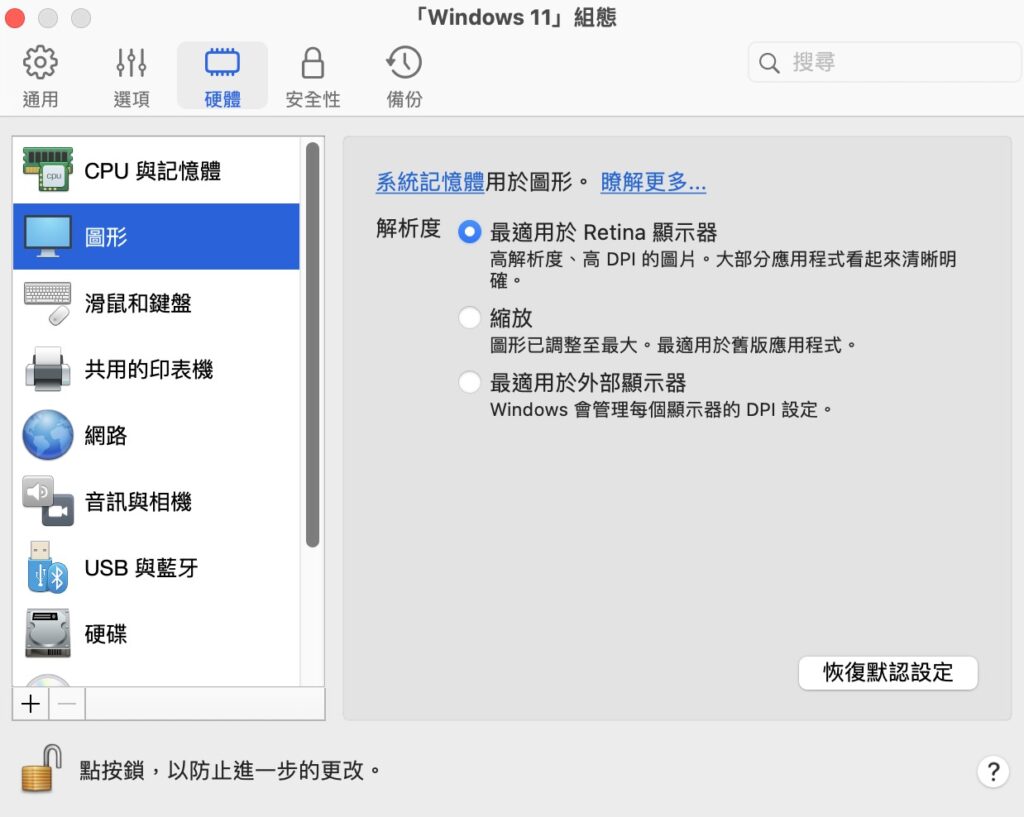
Task: Click the USB and Bluetooth icon
Action: tap(48, 567)
